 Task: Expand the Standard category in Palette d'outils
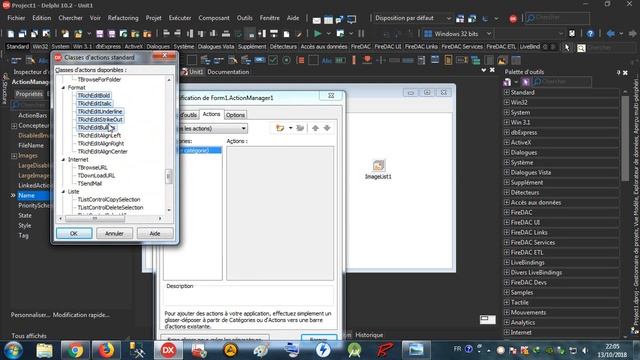(507, 92)
